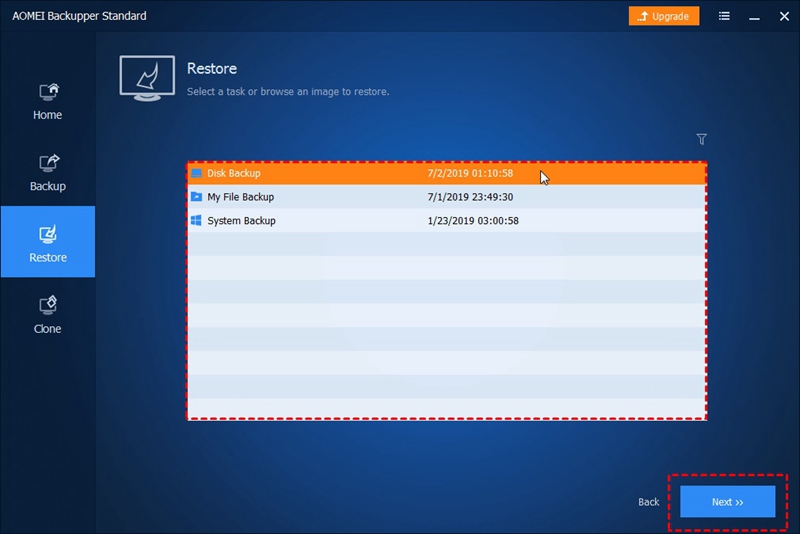The image size is (800, 534).
Task: Open the hamburger menu icon in title bar
Action: 724,16
